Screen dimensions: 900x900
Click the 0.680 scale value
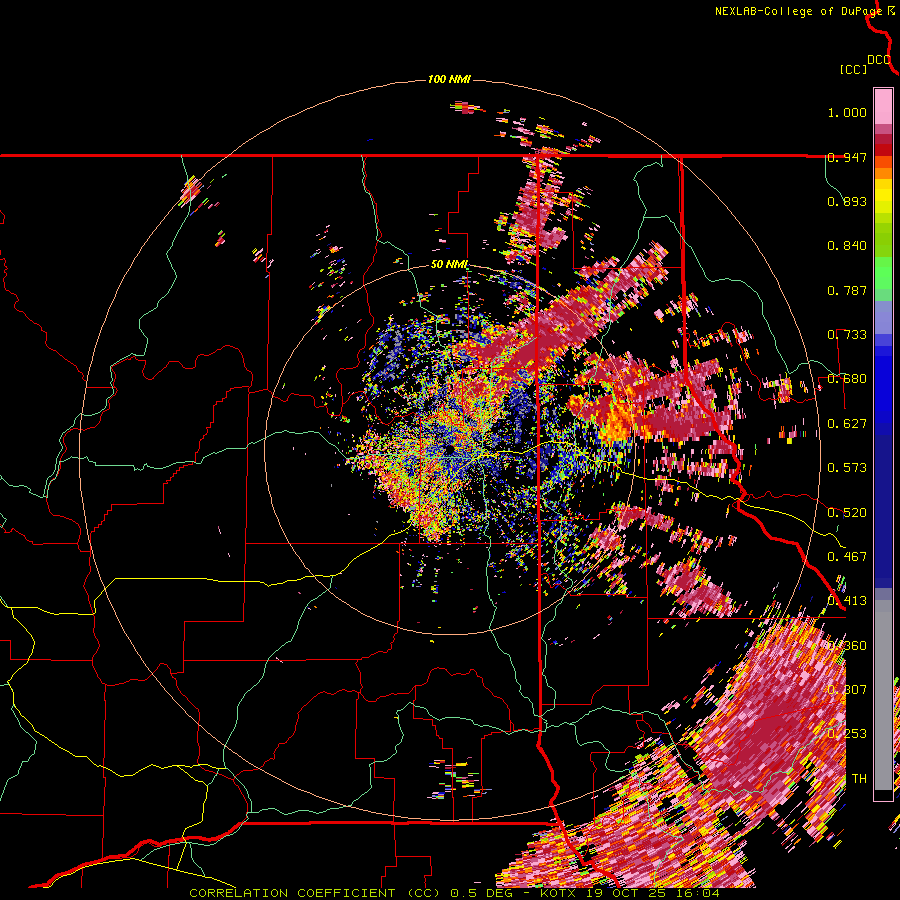847,379
